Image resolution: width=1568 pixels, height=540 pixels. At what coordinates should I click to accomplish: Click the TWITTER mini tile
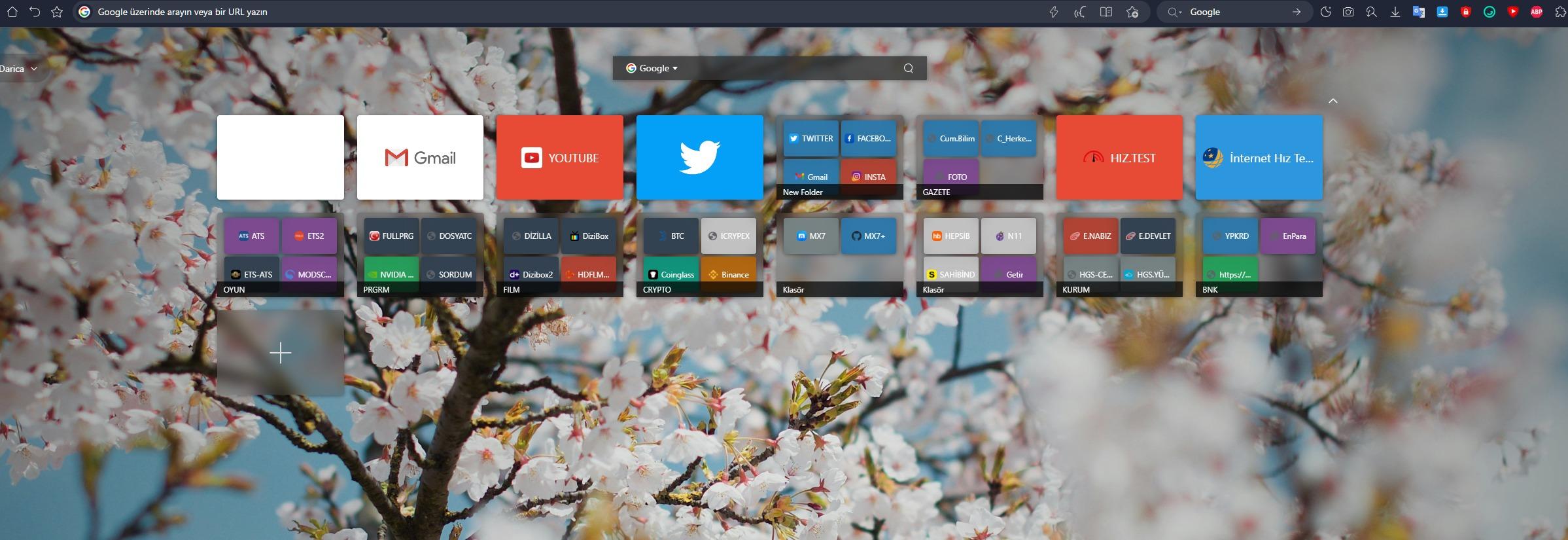(811, 138)
